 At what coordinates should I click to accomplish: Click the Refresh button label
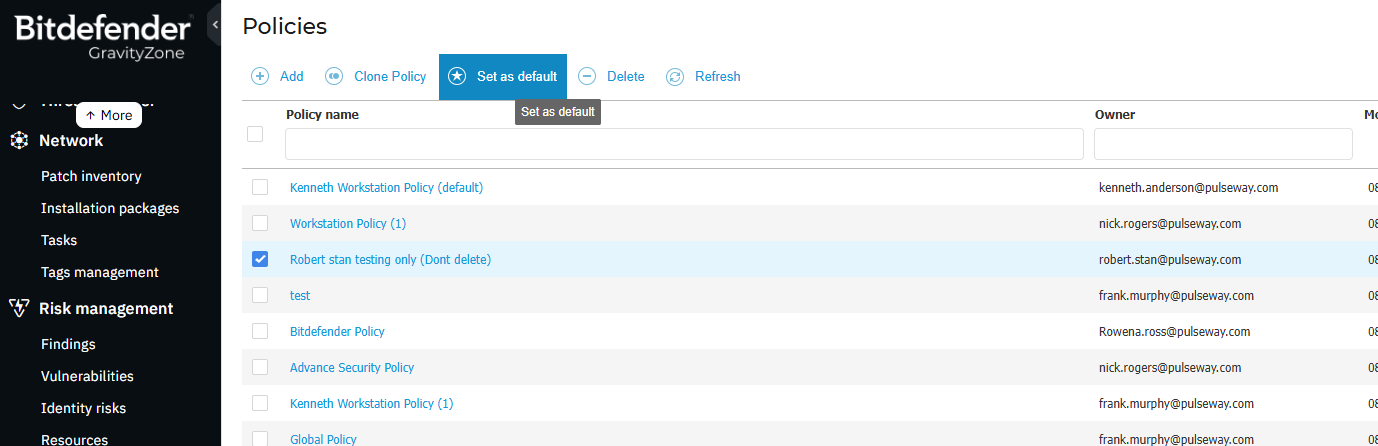click(x=718, y=76)
